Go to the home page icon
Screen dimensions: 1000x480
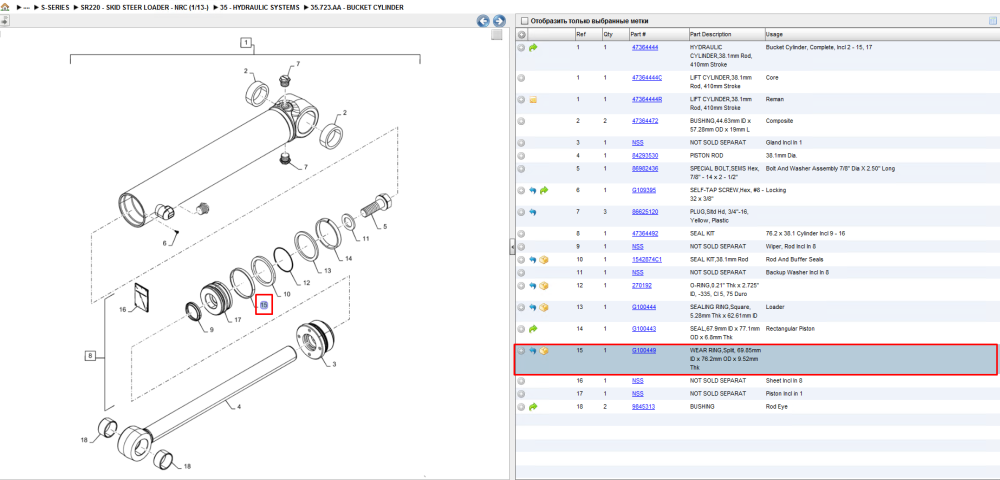pyautogui.click(x=5, y=7)
